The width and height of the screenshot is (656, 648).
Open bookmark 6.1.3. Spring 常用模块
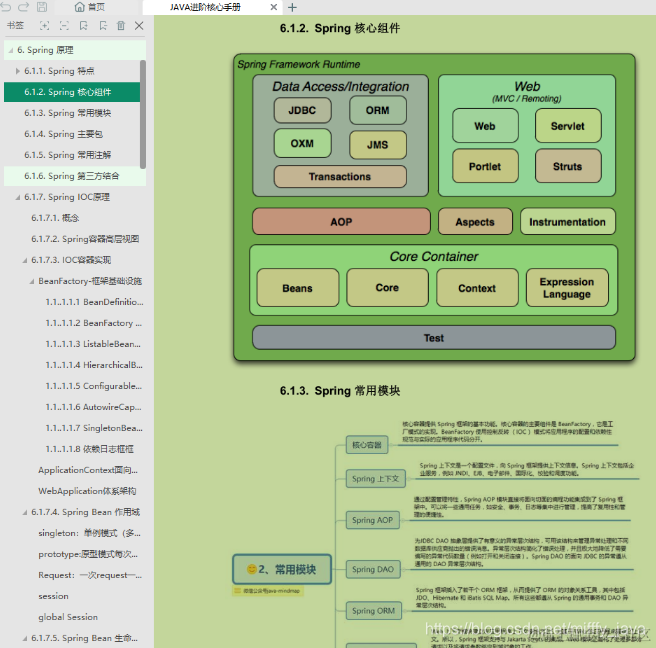pos(67,113)
